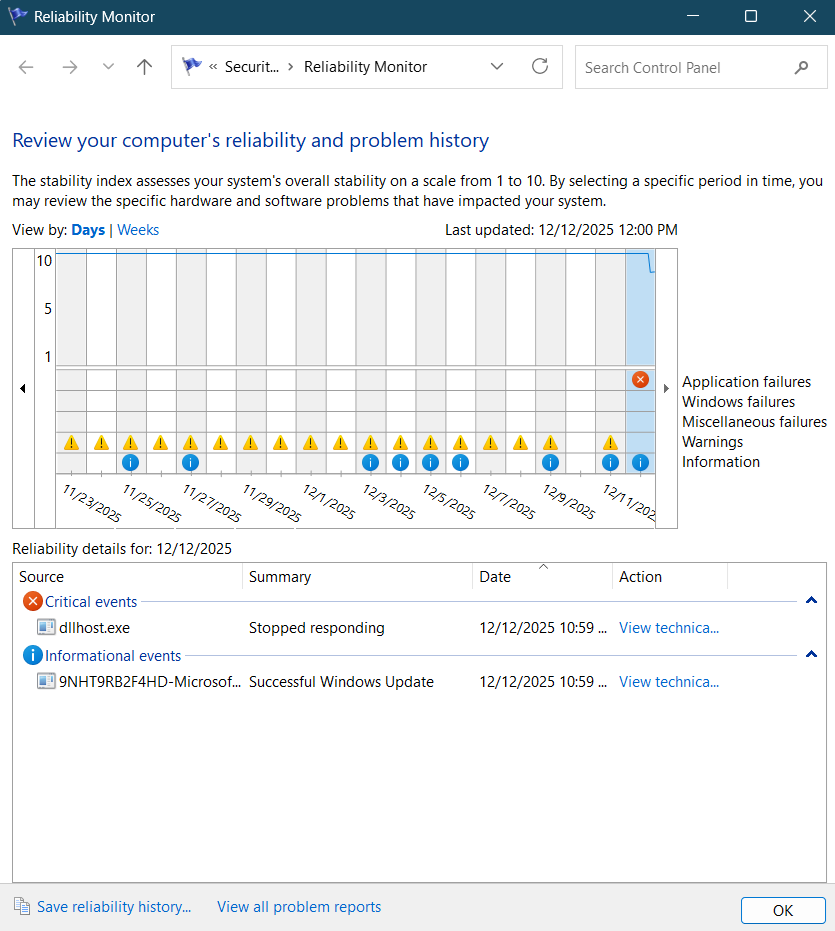Open View all problem reports link

tap(299, 907)
